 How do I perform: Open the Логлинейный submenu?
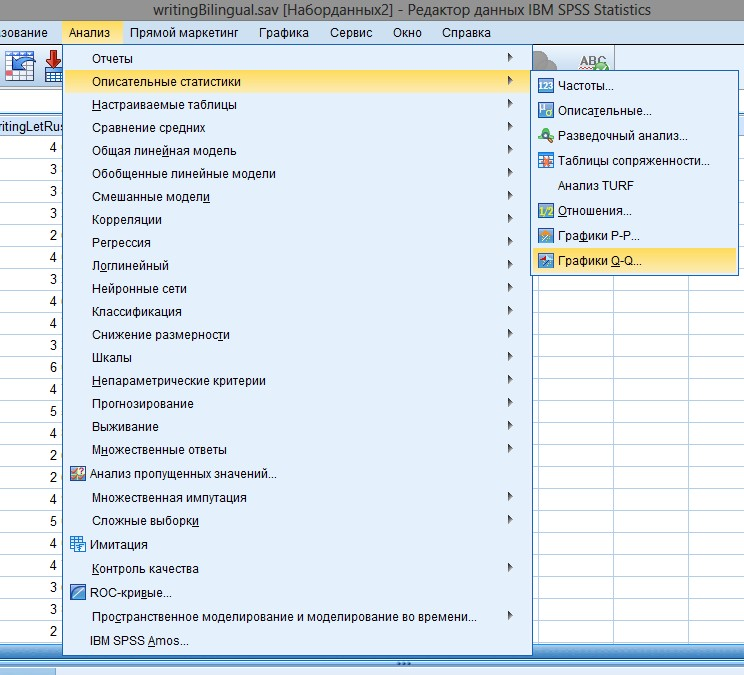[x=297, y=266]
